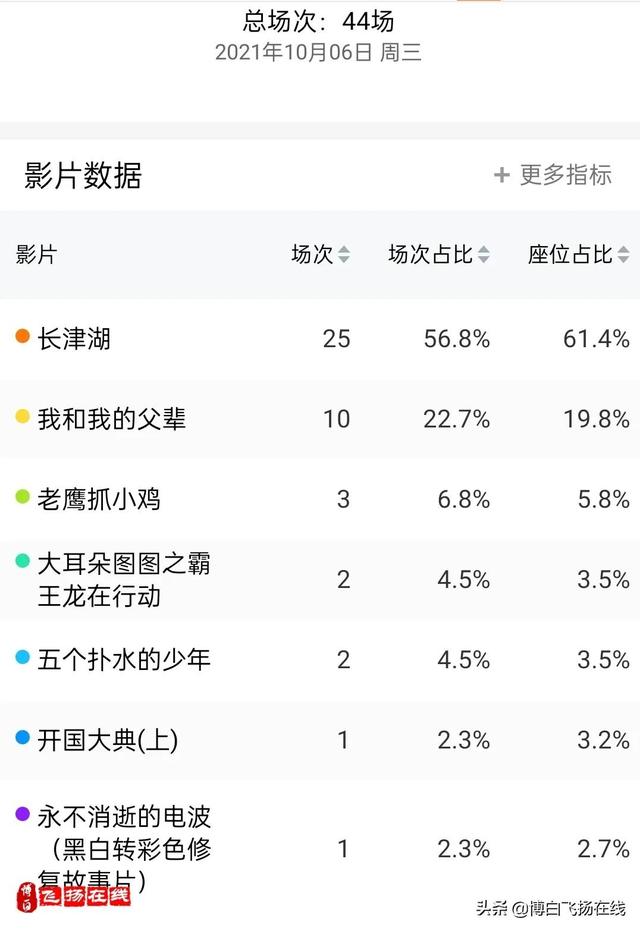Click the purple dot for 永不消逝的电波
The height and width of the screenshot is (931, 640).
(23, 814)
